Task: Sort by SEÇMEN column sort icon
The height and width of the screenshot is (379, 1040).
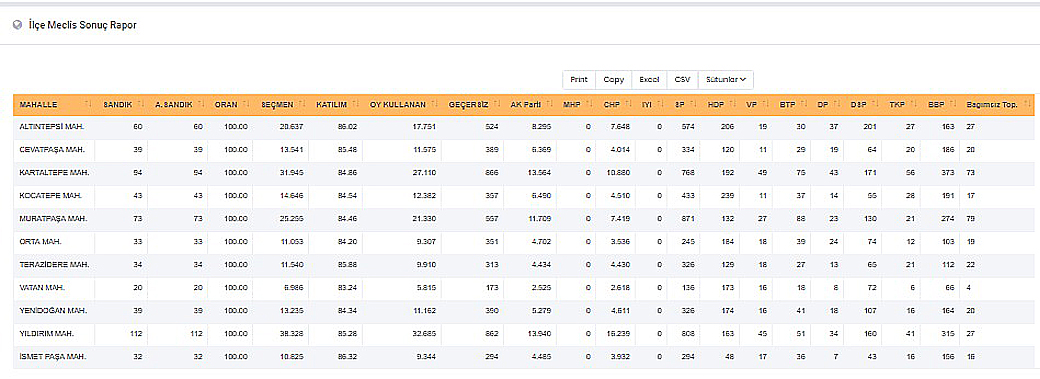Action: point(302,105)
